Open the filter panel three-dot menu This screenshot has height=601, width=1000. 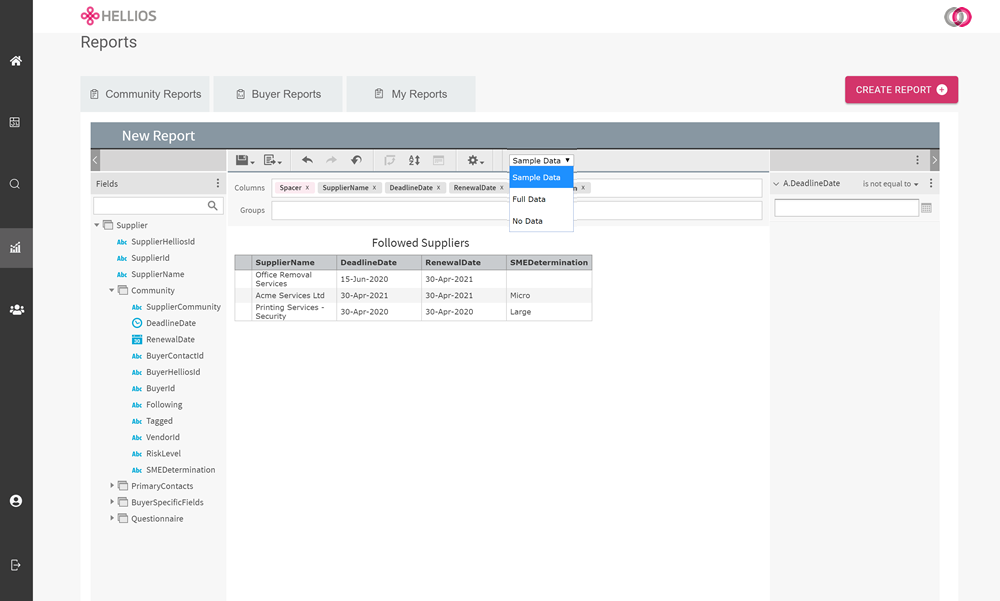tap(917, 160)
